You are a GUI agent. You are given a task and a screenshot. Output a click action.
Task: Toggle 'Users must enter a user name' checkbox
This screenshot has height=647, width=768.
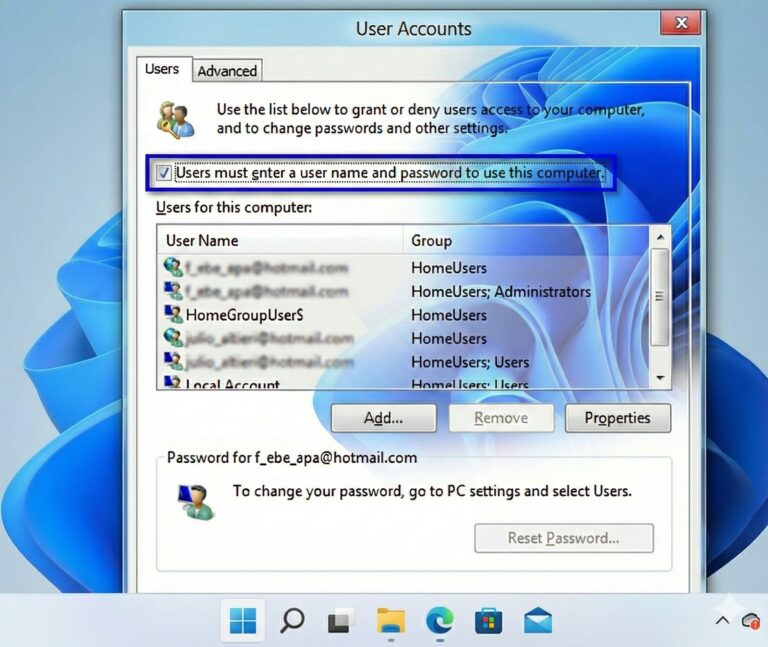[164, 173]
